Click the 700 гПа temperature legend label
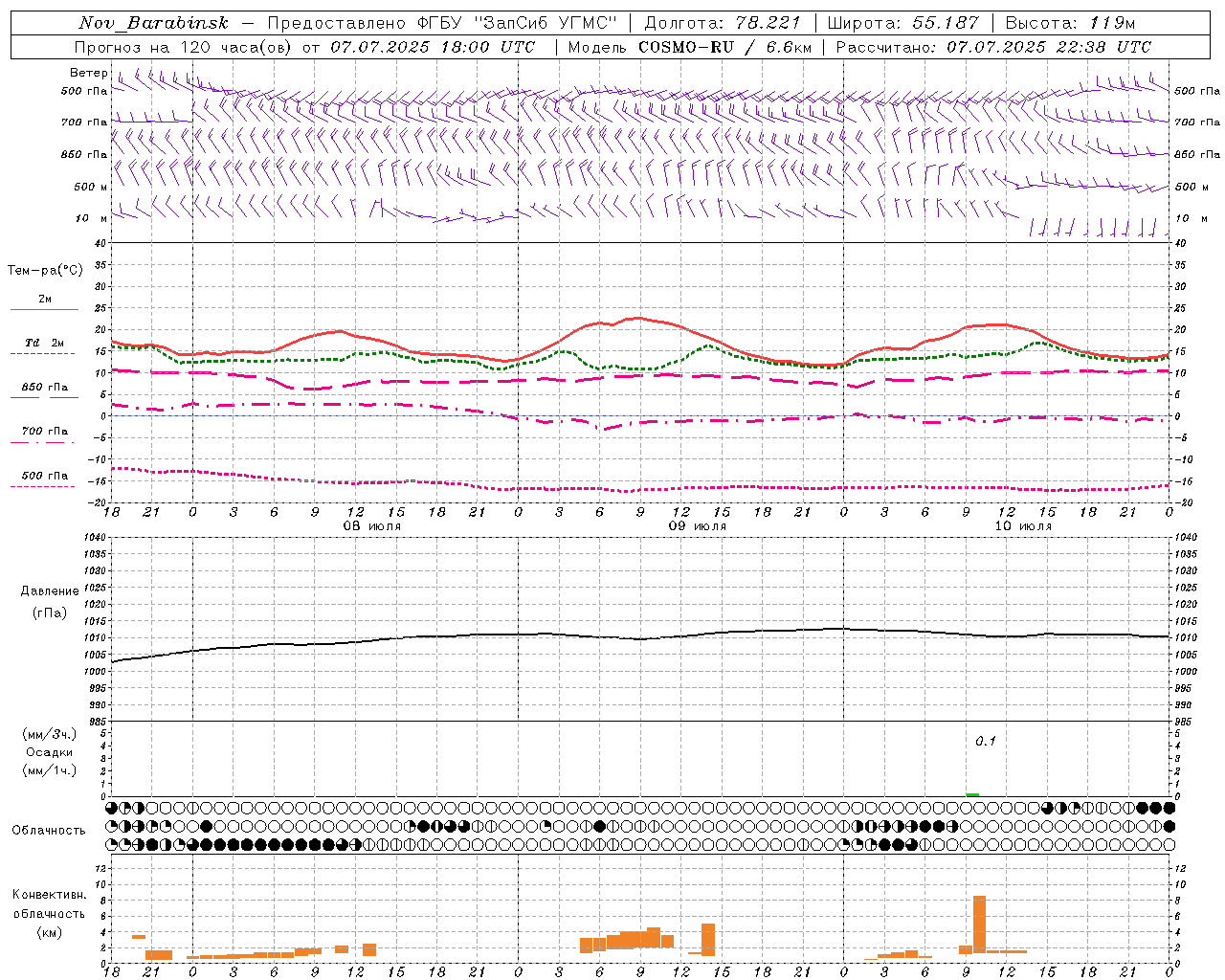Image resolution: width=1225 pixels, height=980 pixels. pos(45,432)
